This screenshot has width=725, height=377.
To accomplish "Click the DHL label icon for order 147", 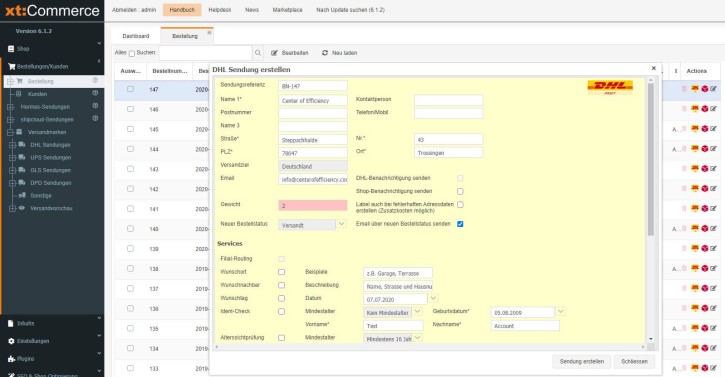I will pos(694,89).
